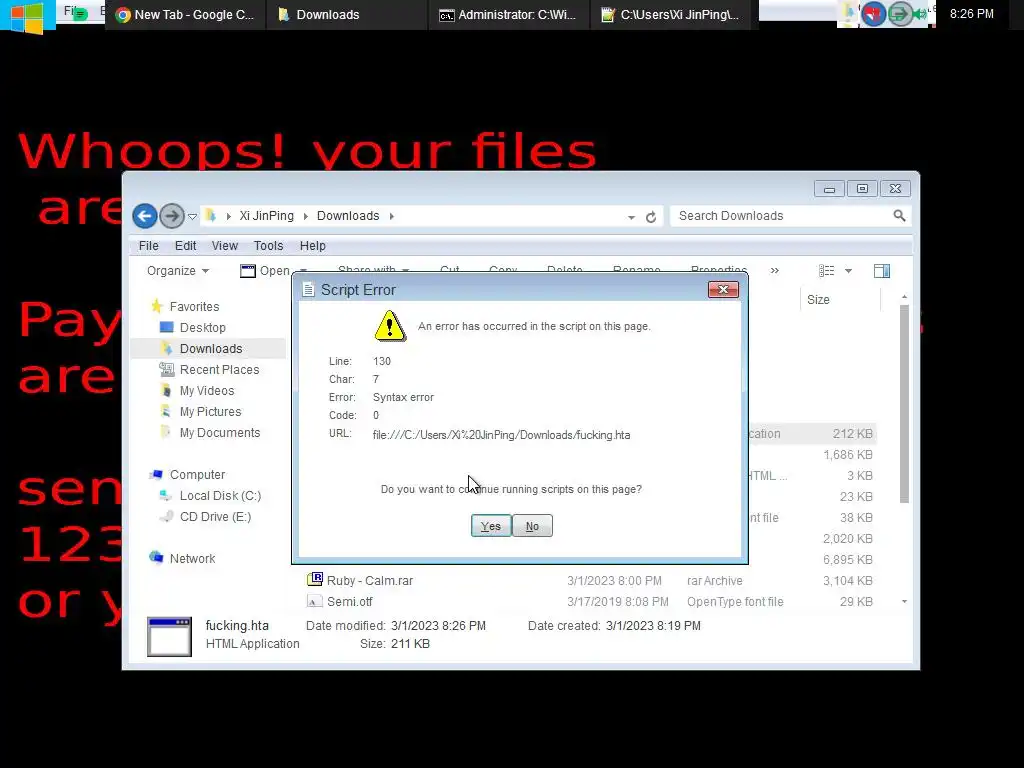Click the search magnifier icon
1024x768 pixels.
[899, 216]
